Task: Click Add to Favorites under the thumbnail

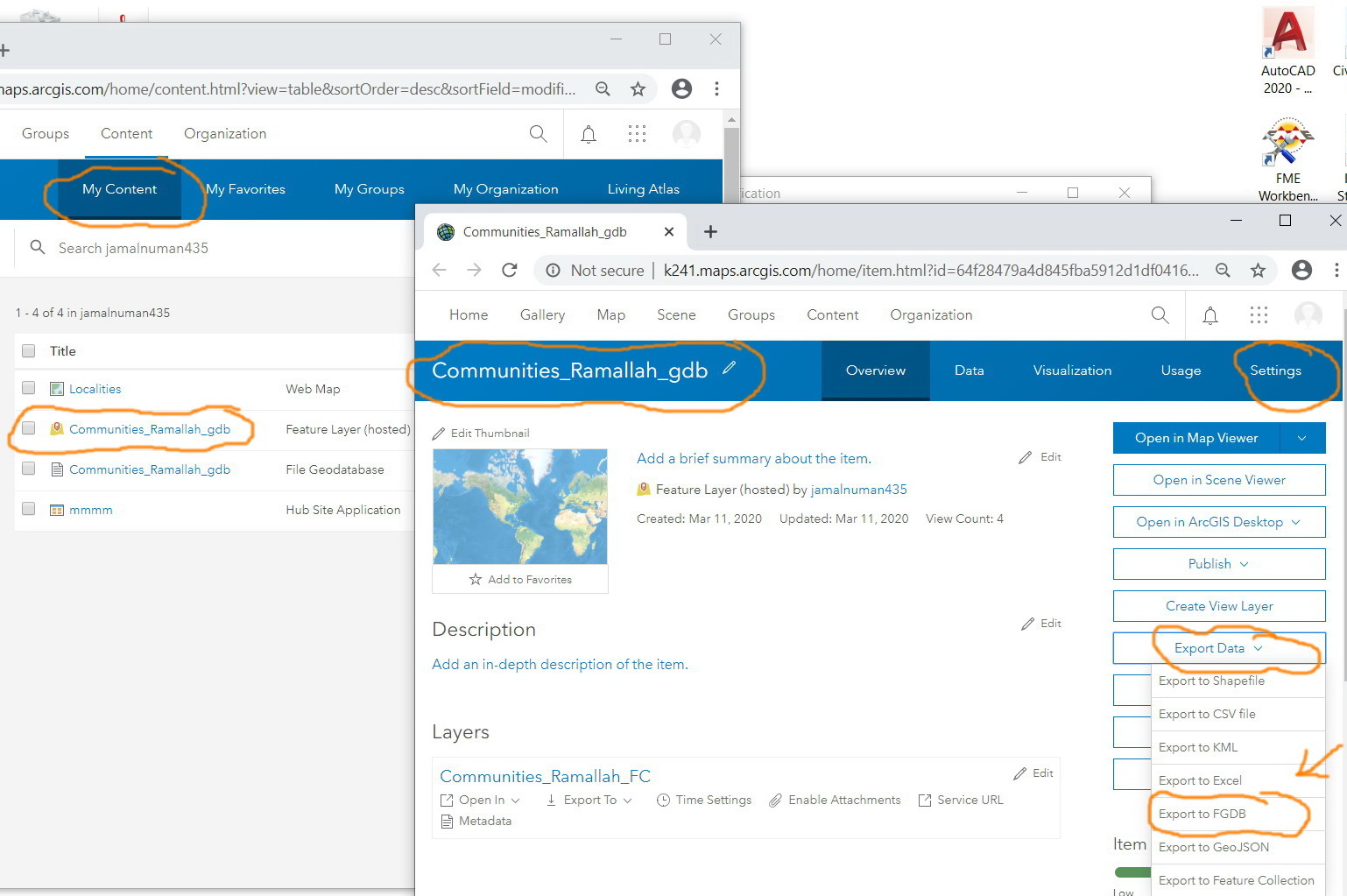Action: 520,579
